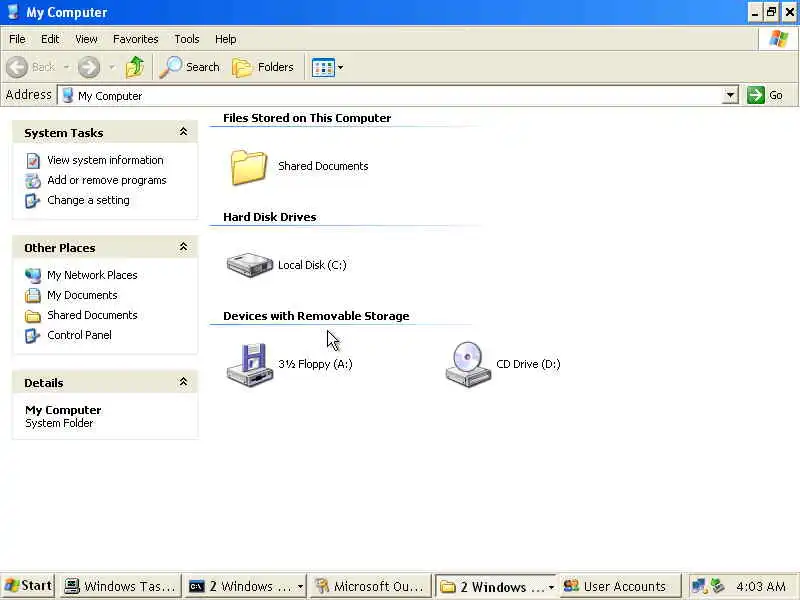Click the sidebar Shared Documents folder icon
The width and height of the screenshot is (800, 600).
point(33,316)
